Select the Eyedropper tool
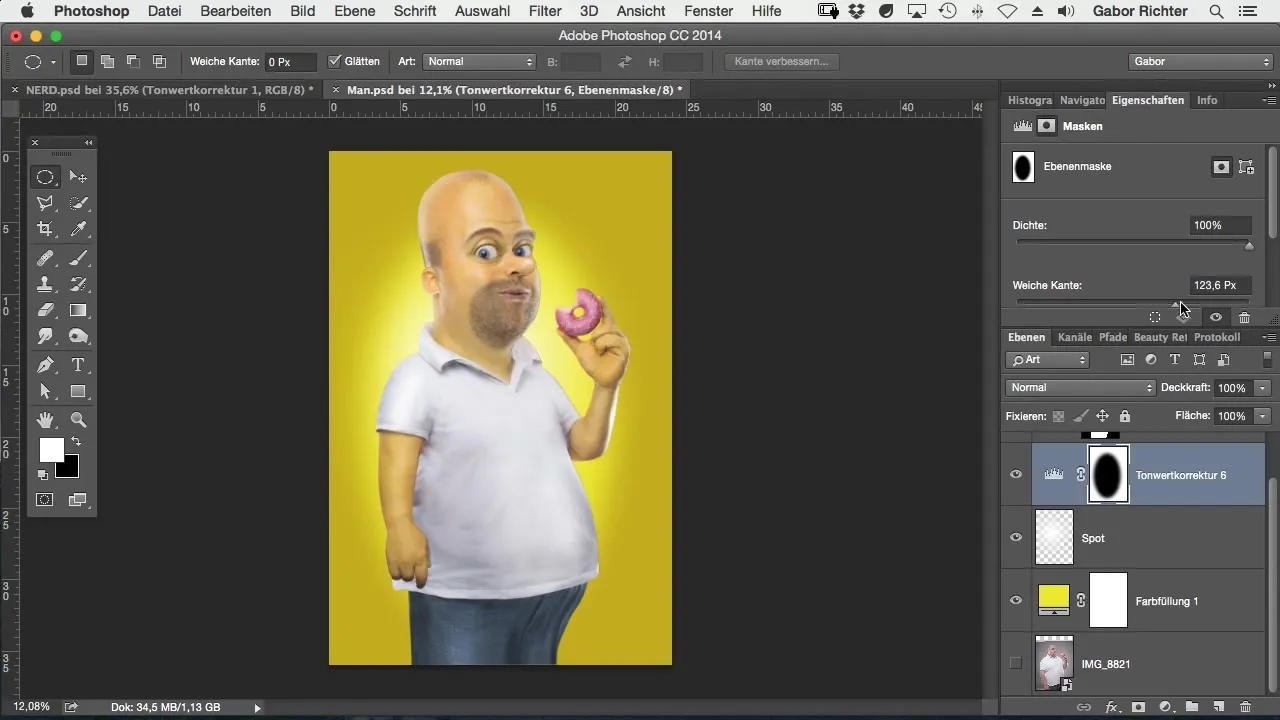This screenshot has width=1280, height=720. [78, 229]
